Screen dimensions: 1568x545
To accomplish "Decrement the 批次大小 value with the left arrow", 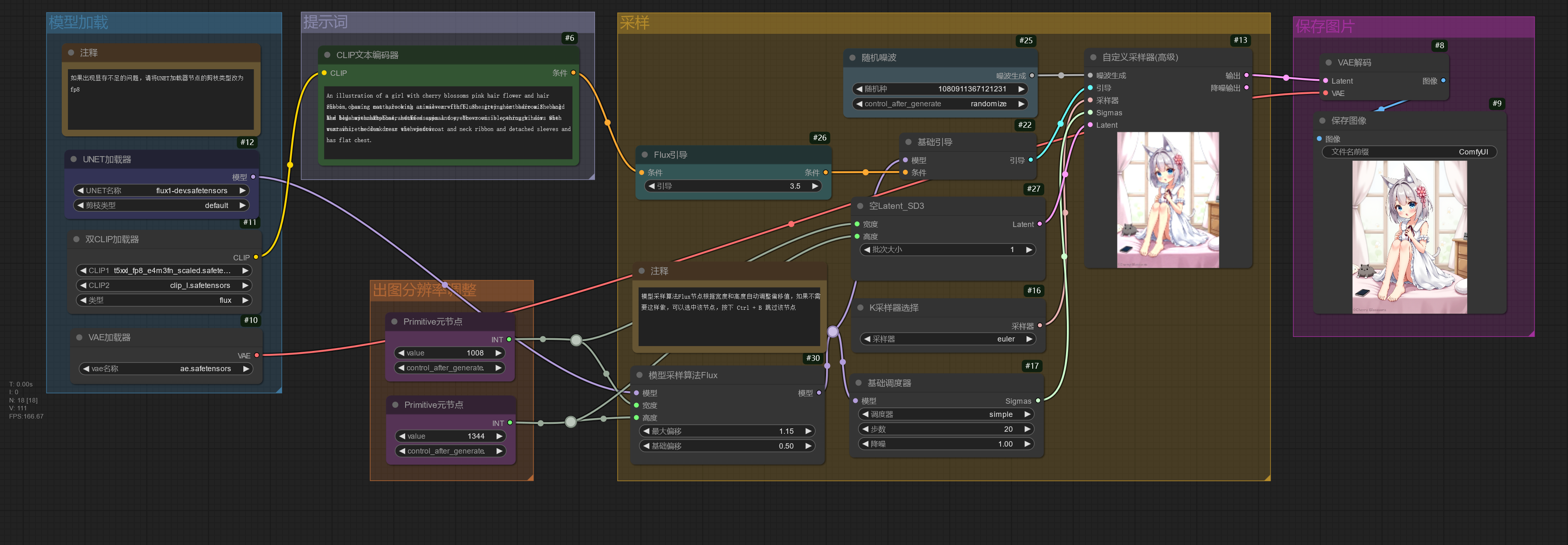I will point(867,249).
